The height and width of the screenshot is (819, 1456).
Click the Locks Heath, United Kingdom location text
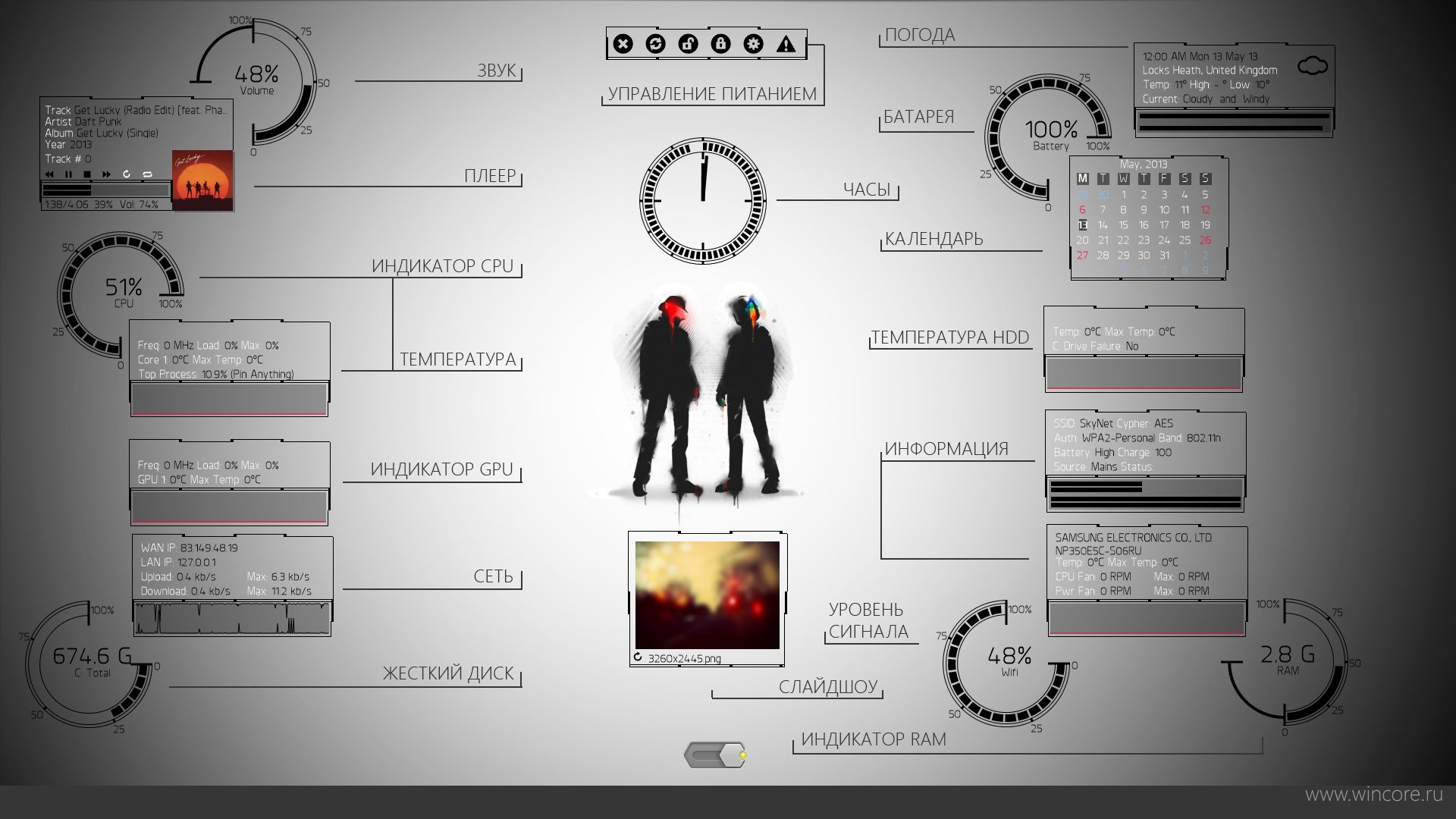[1210, 70]
